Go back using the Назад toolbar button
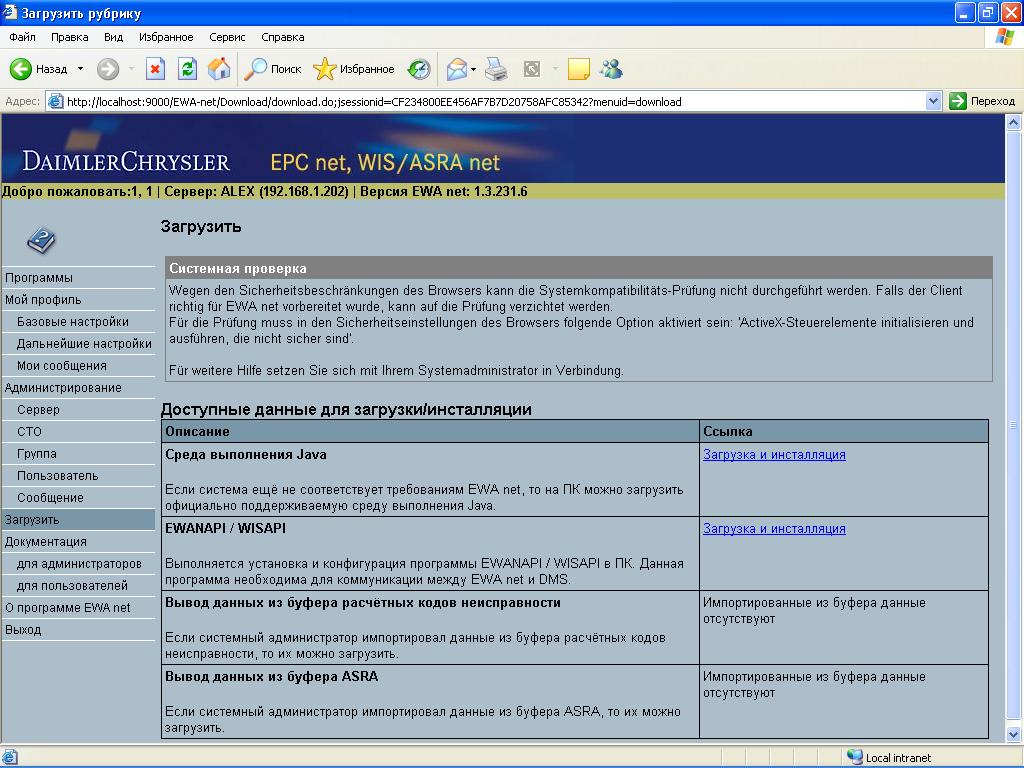1024x768 pixels. coord(39,69)
